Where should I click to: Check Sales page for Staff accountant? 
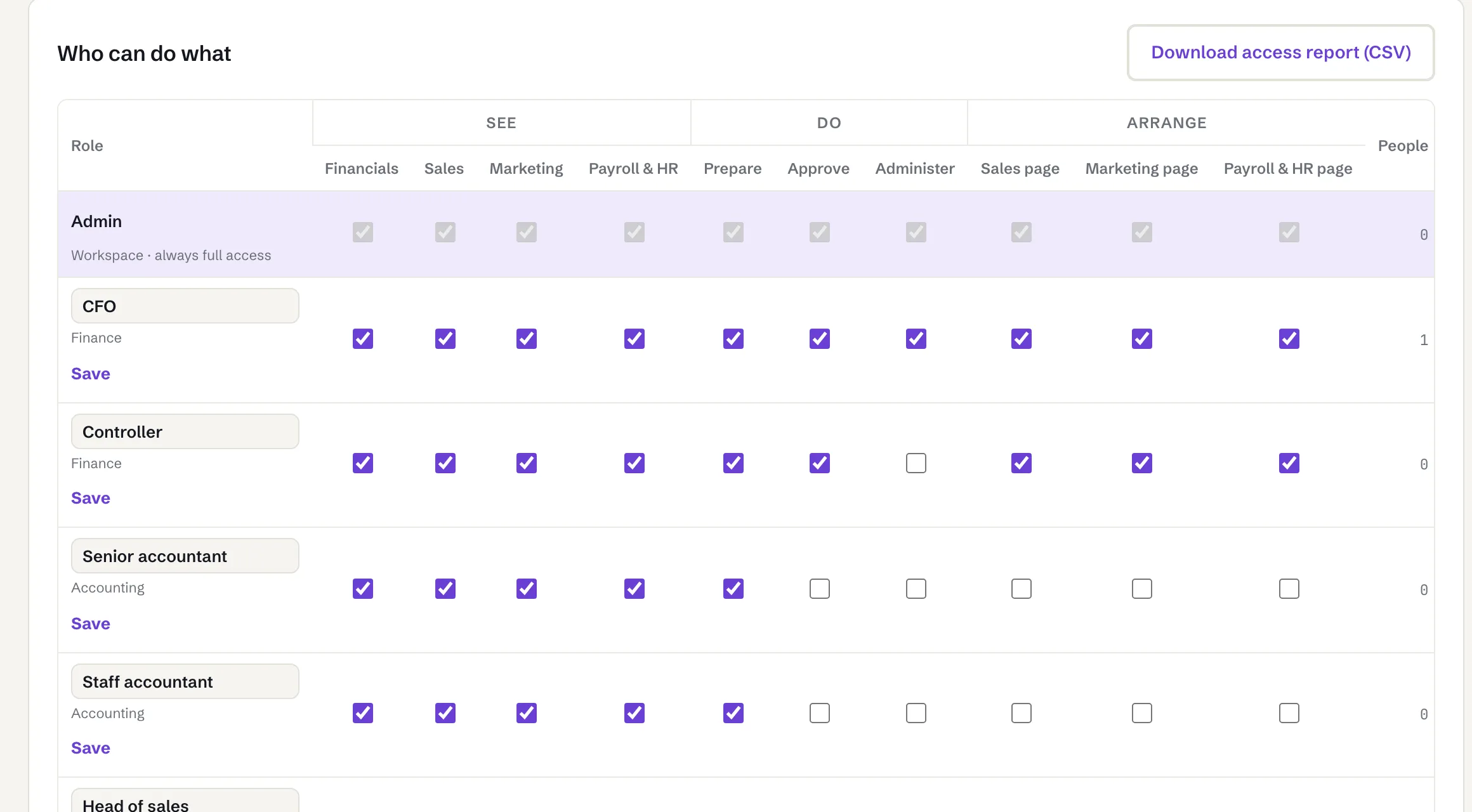point(1022,713)
